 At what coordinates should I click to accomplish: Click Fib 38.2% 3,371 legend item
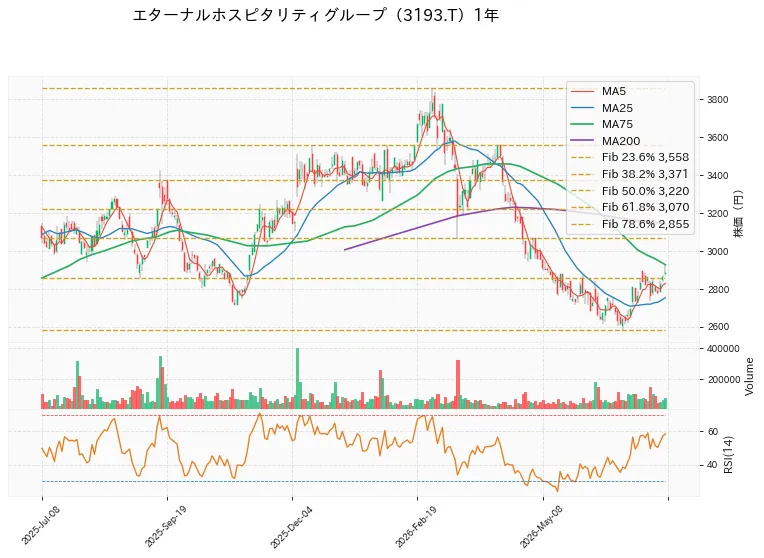click(x=630, y=174)
